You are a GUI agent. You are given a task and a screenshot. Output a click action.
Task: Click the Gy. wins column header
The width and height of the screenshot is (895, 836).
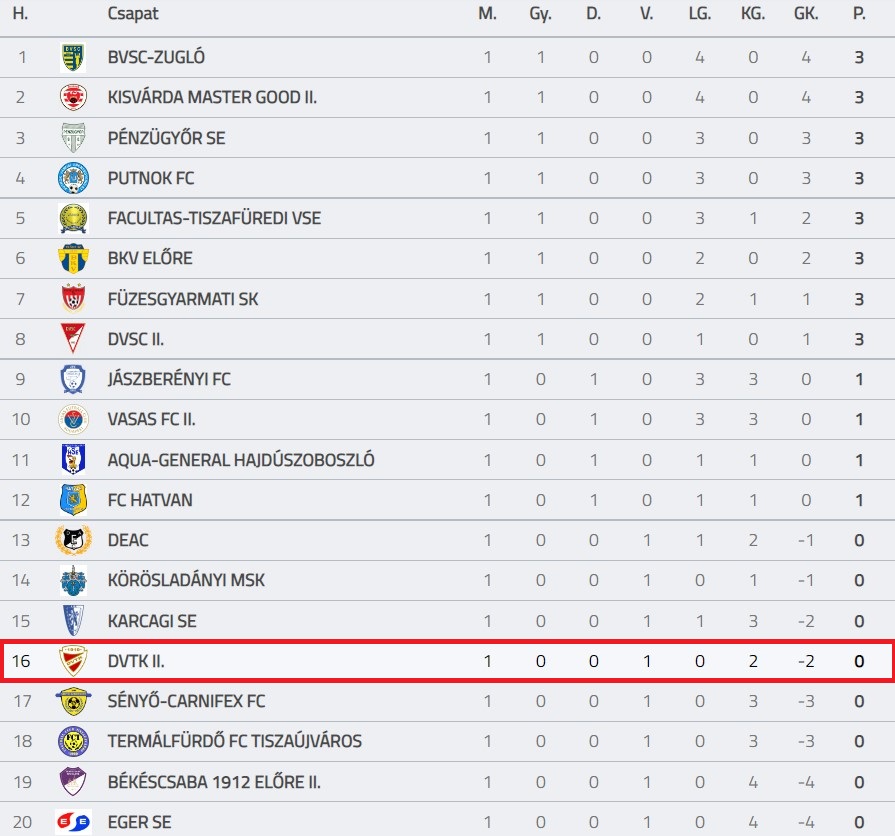click(x=541, y=14)
